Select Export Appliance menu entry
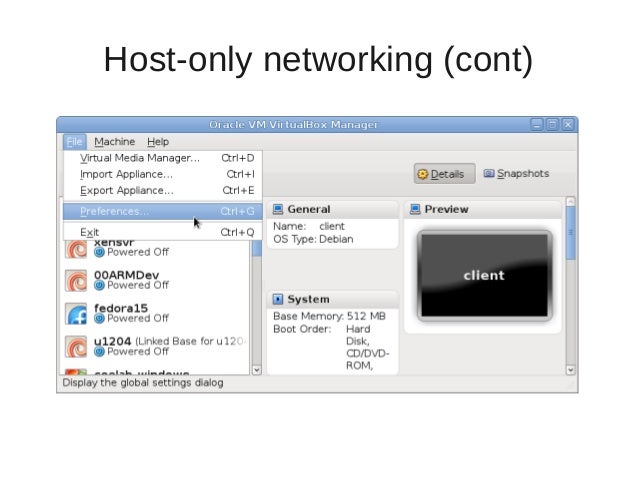Screen dimensions: 638x479 point(163,190)
